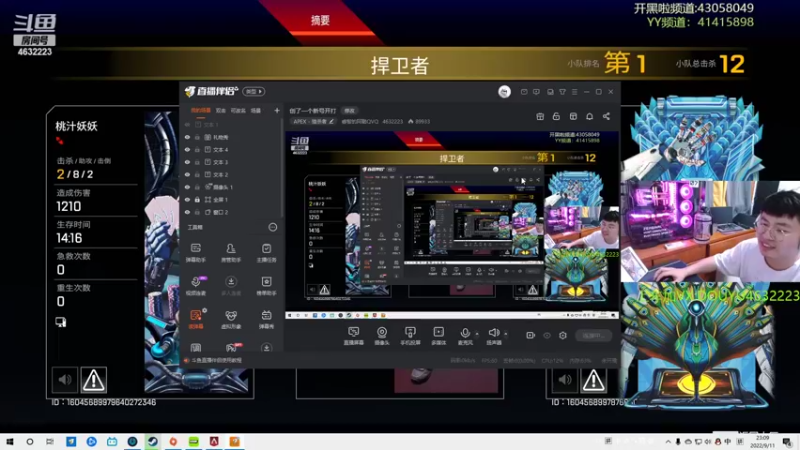Hide the 文本 3 layer
Image resolution: width=800 pixels, height=450 pixels.
(187, 162)
